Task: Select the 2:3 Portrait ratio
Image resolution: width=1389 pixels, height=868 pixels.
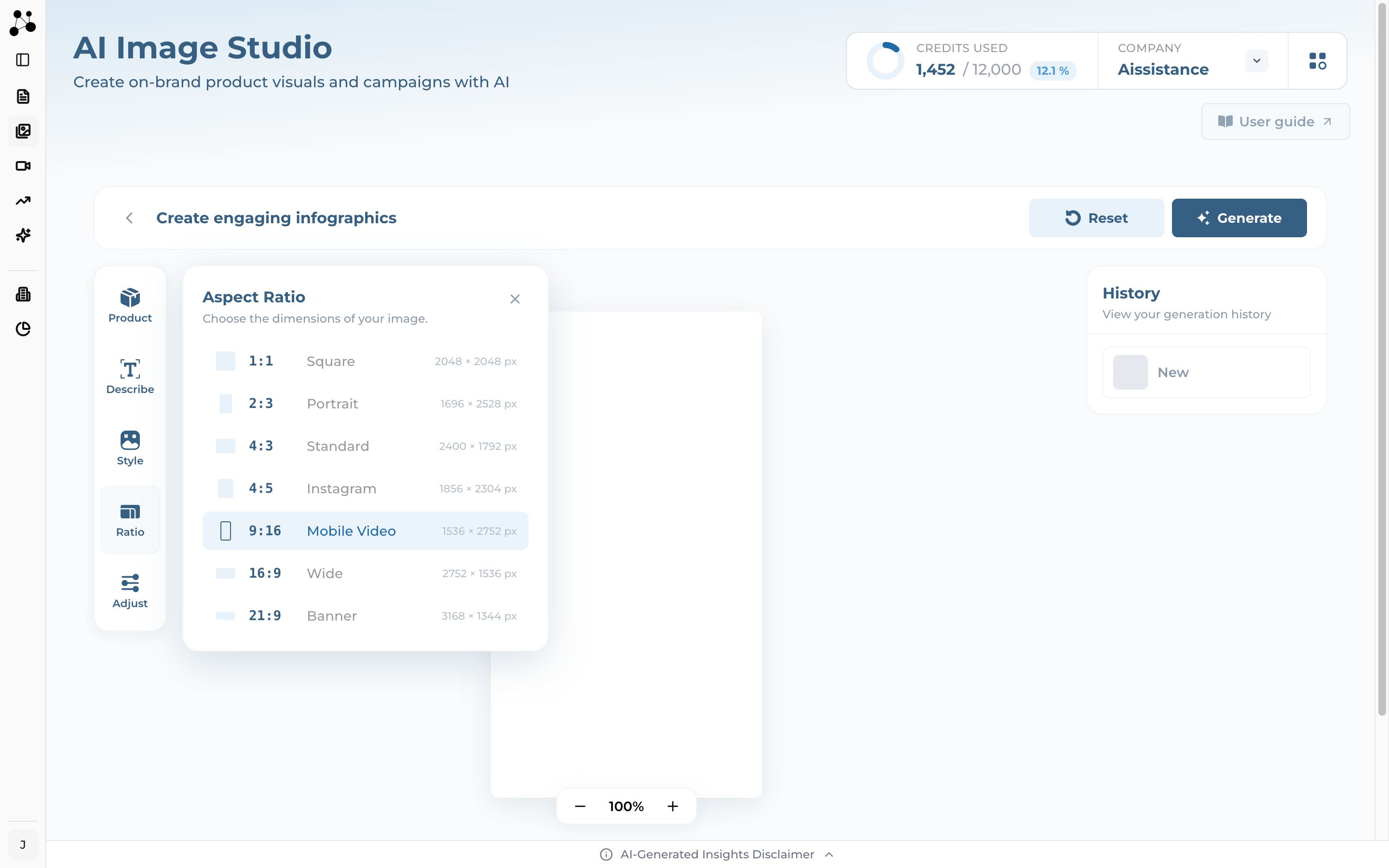Action: pos(366,404)
